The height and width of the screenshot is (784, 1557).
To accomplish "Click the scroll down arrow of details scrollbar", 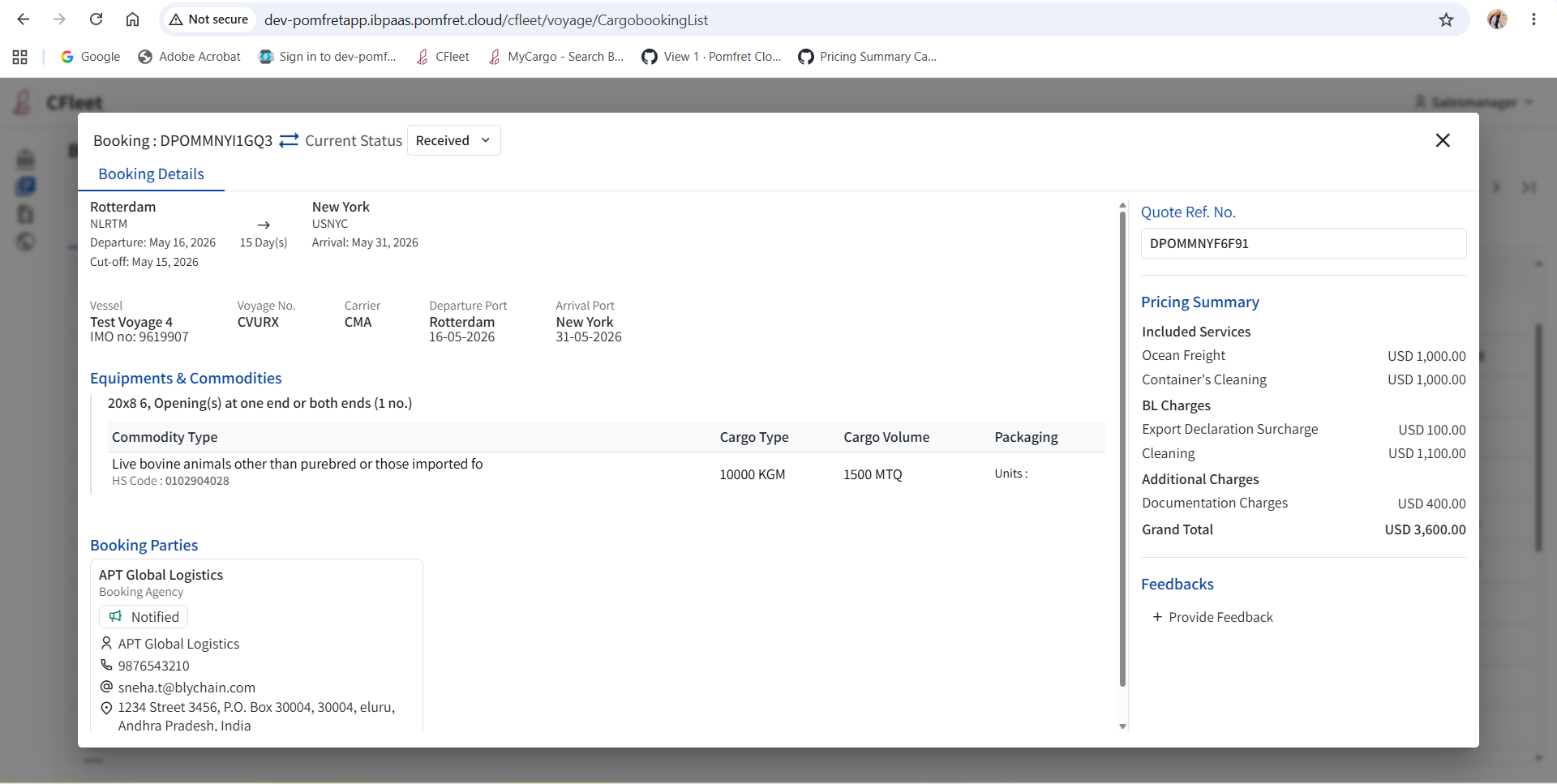I will click(1122, 726).
